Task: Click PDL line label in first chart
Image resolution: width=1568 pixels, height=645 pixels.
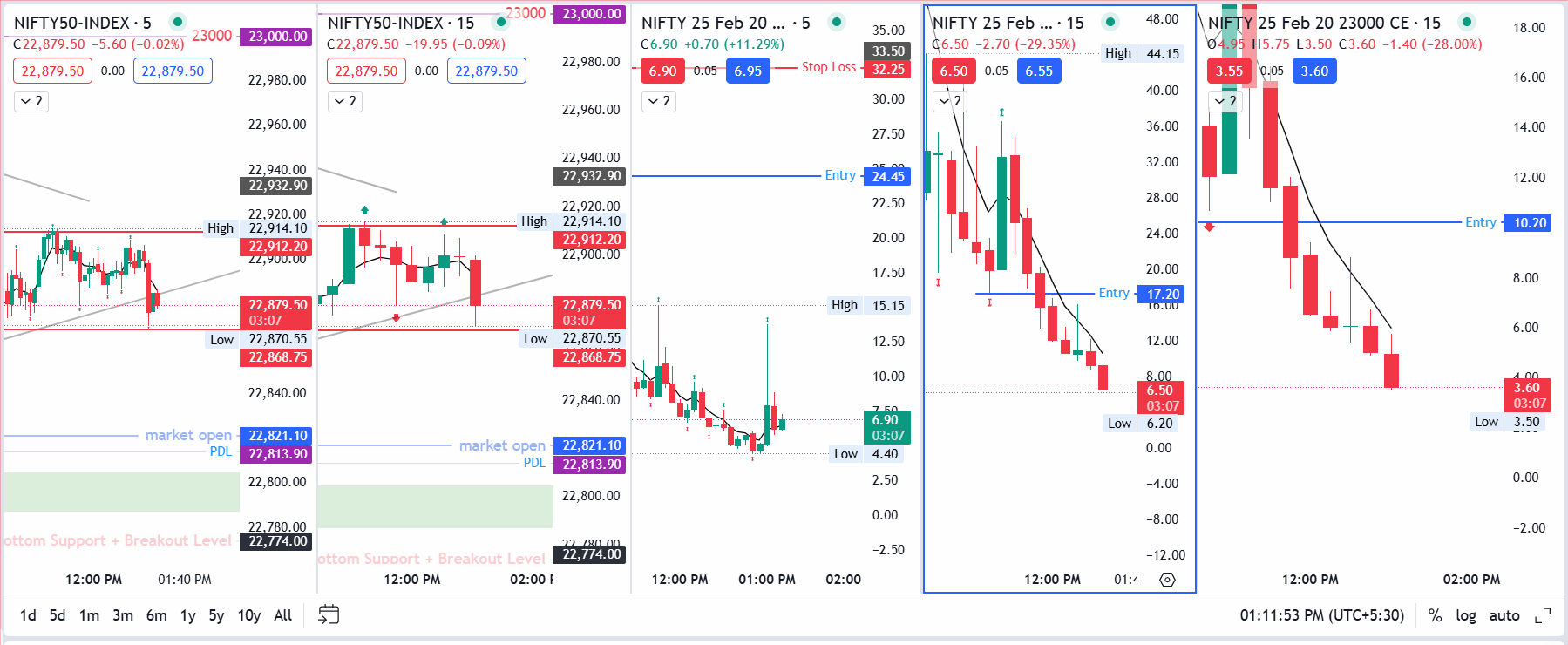Action: click(221, 451)
